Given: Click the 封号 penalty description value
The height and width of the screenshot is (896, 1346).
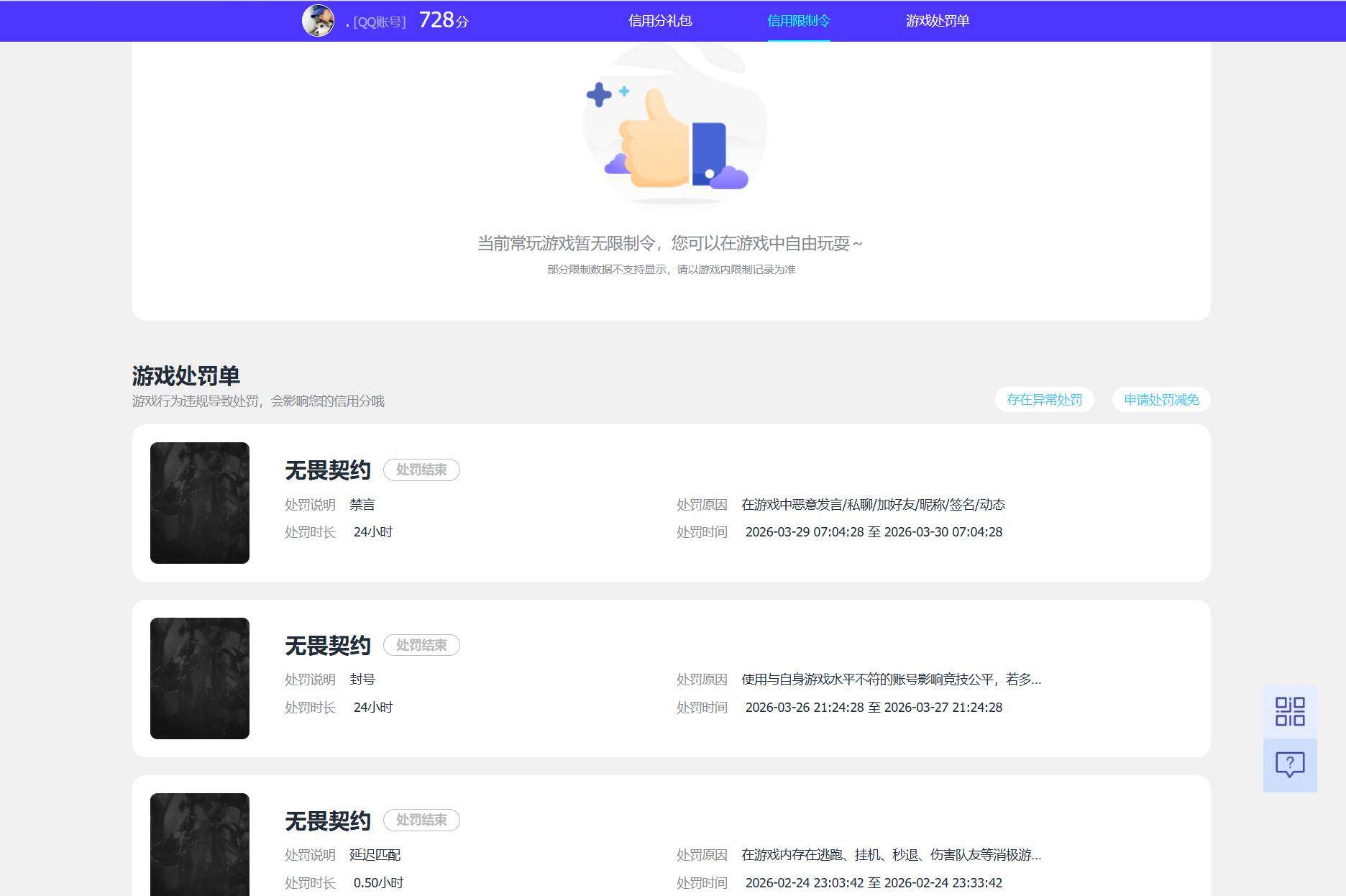Looking at the screenshot, I should (362, 680).
